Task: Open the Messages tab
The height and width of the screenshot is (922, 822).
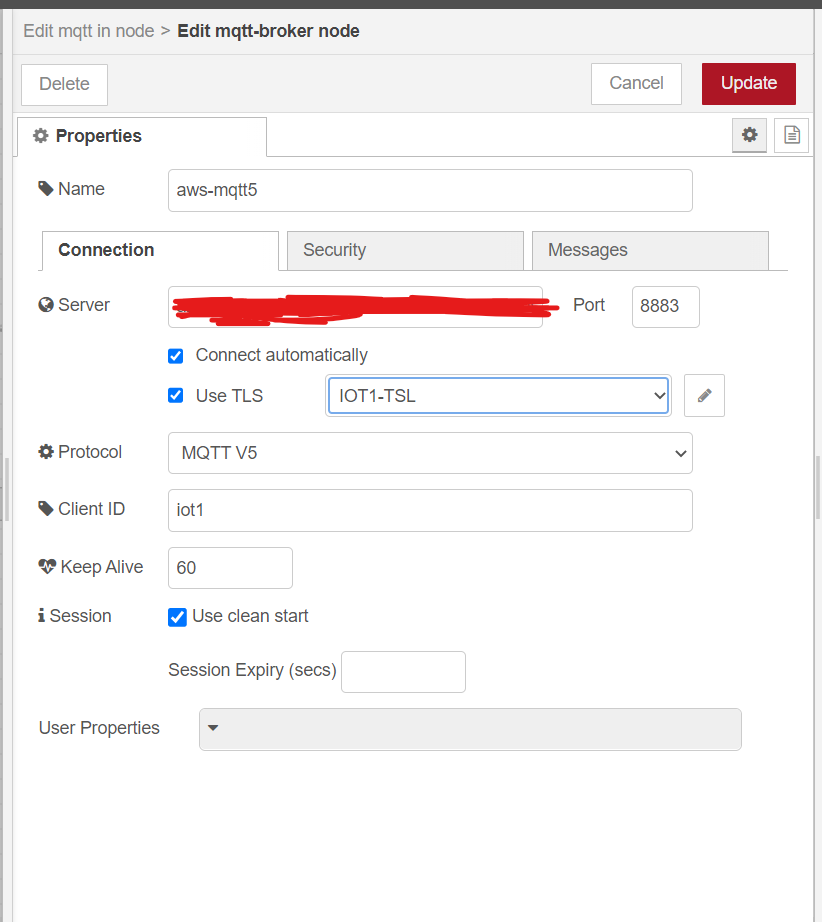Action: pos(649,250)
